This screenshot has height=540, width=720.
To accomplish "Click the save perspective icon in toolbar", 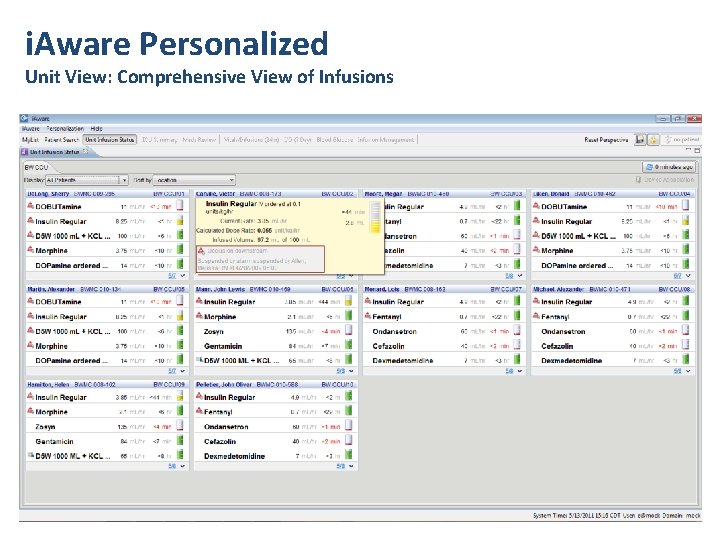I will point(640,140).
